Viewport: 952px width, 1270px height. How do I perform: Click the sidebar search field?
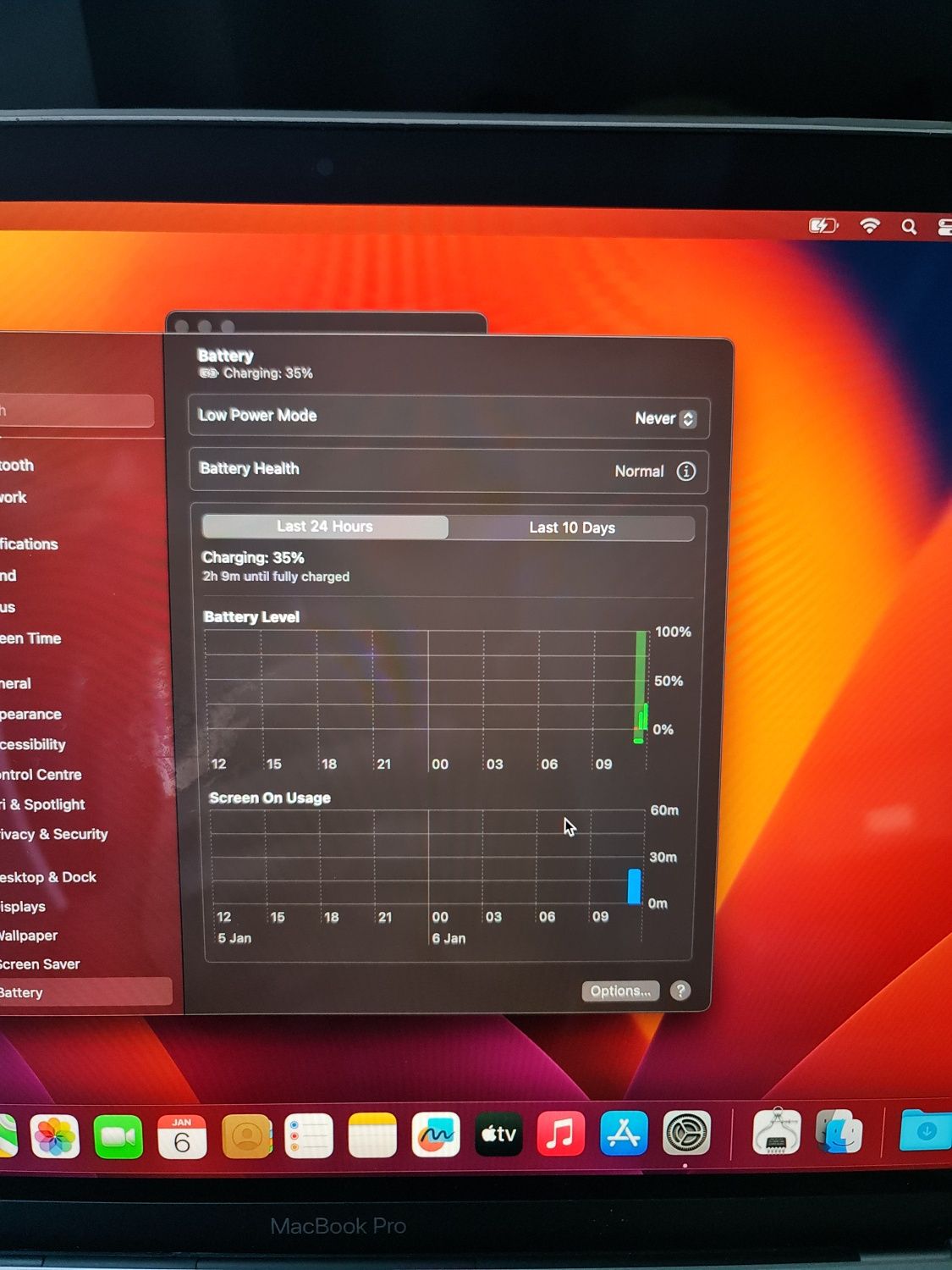(76, 411)
